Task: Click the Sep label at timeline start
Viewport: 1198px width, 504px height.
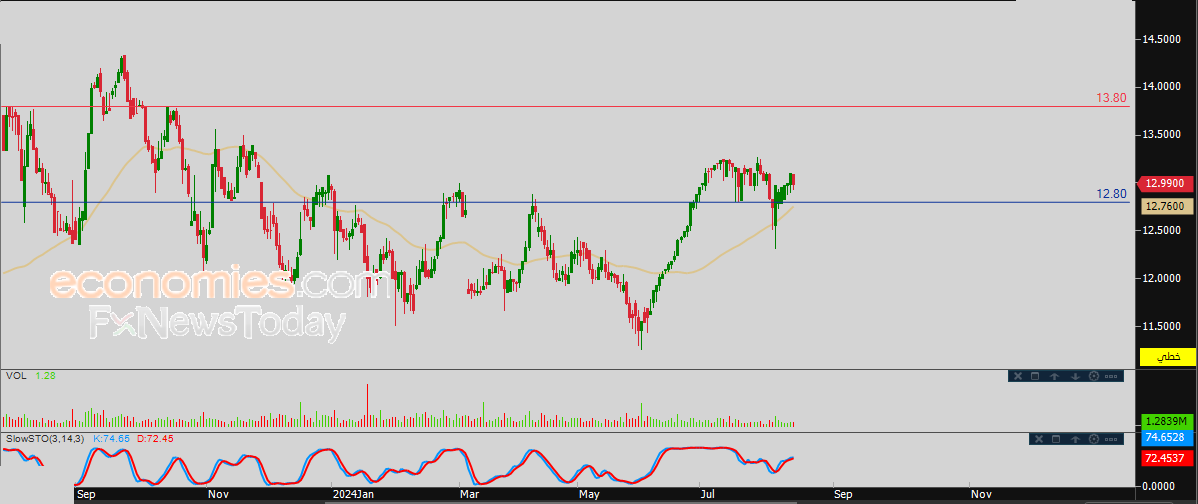Action: (x=85, y=495)
